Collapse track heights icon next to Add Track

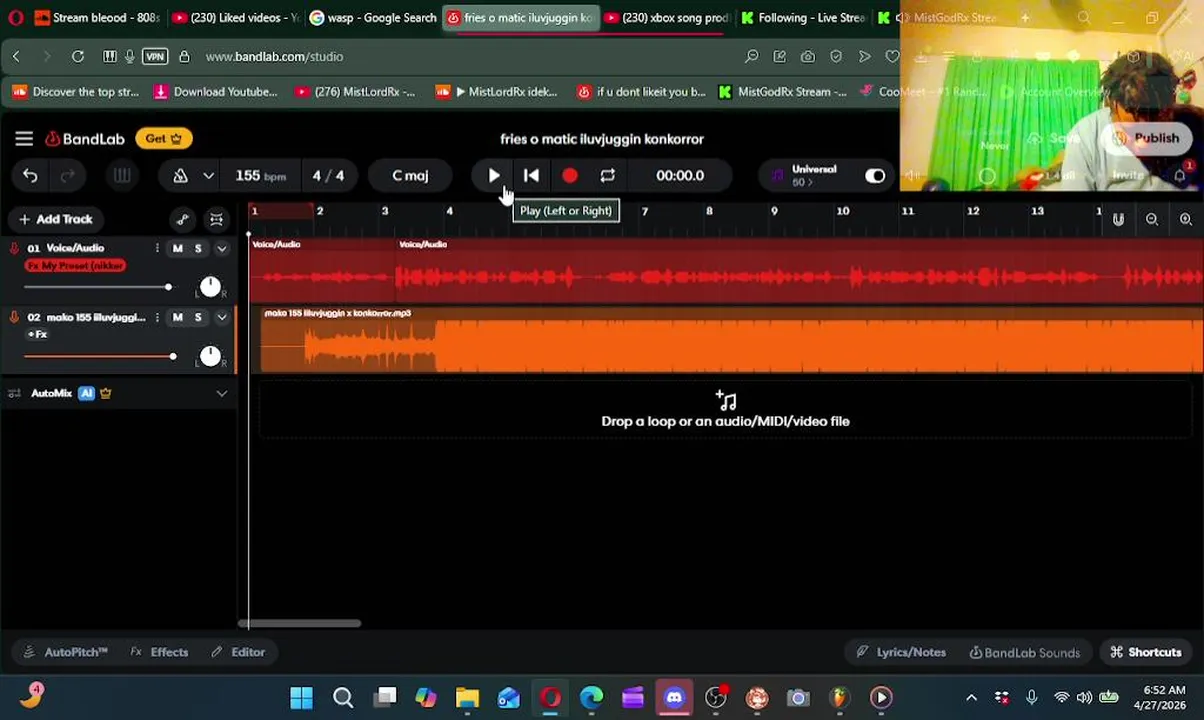click(216, 220)
